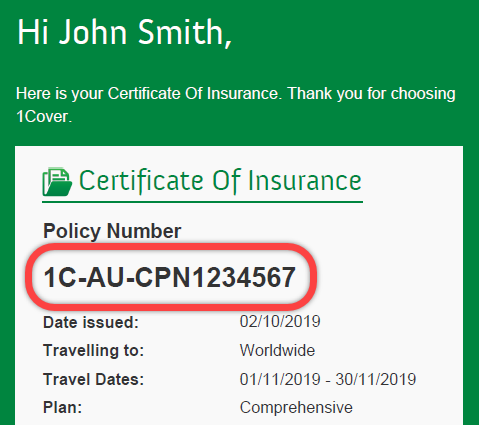Click the word Insurance in the green heading

[305, 181]
